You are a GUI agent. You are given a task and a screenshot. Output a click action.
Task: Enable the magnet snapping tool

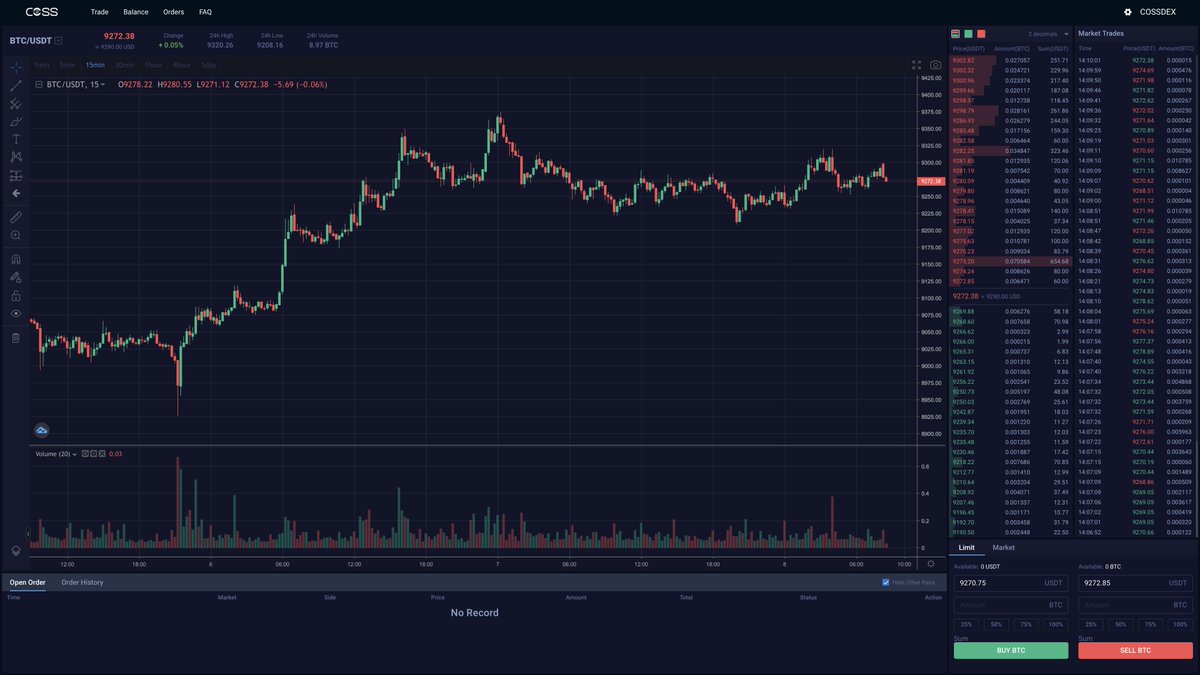[x=15, y=258]
